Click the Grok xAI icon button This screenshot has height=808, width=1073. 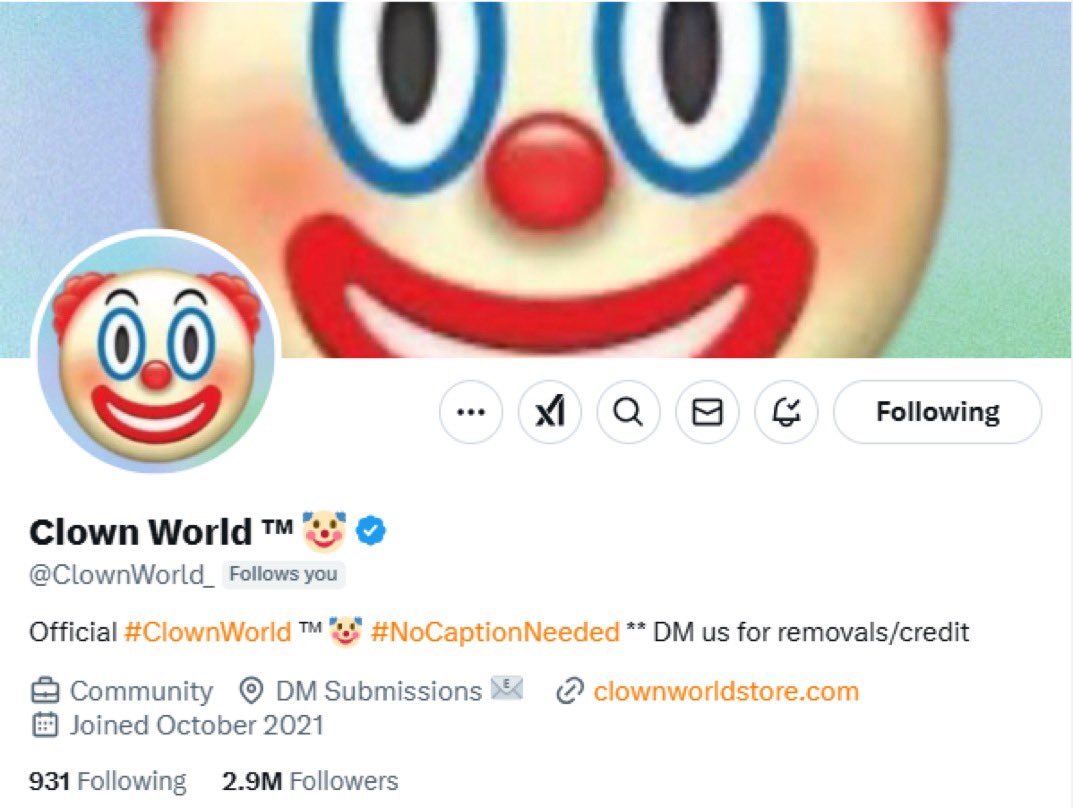click(x=550, y=412)
